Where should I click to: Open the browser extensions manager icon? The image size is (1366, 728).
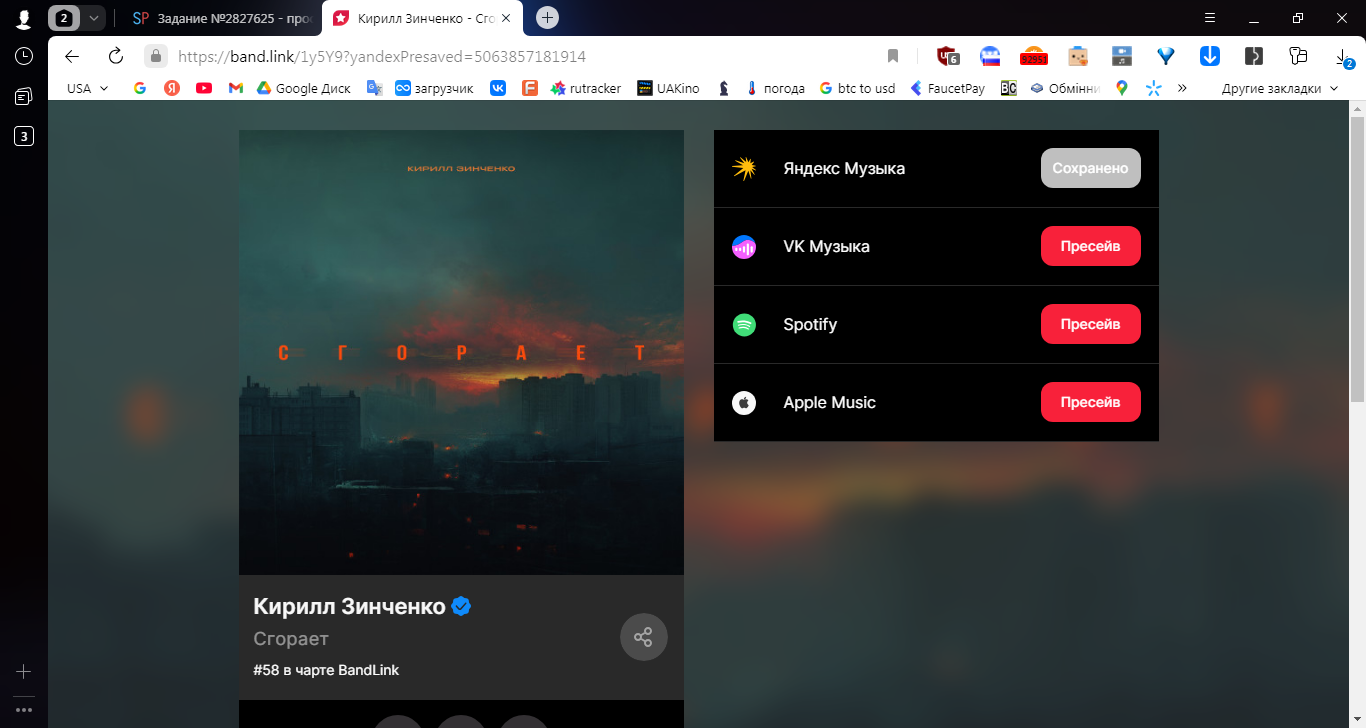[x=1298, y=56]
